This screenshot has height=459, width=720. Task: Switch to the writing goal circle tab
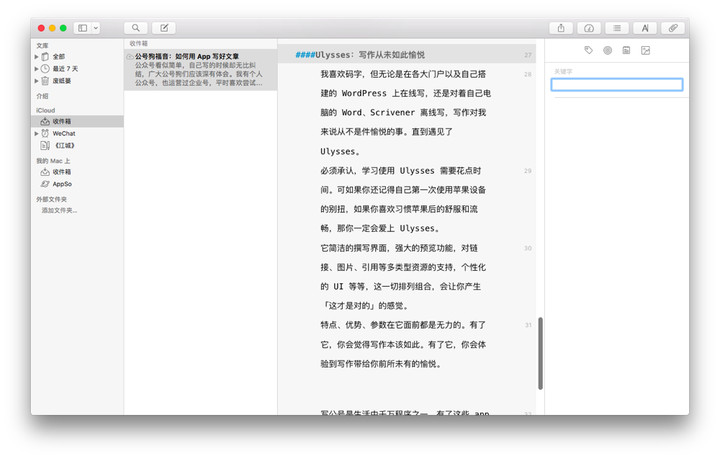pos(608,50)
